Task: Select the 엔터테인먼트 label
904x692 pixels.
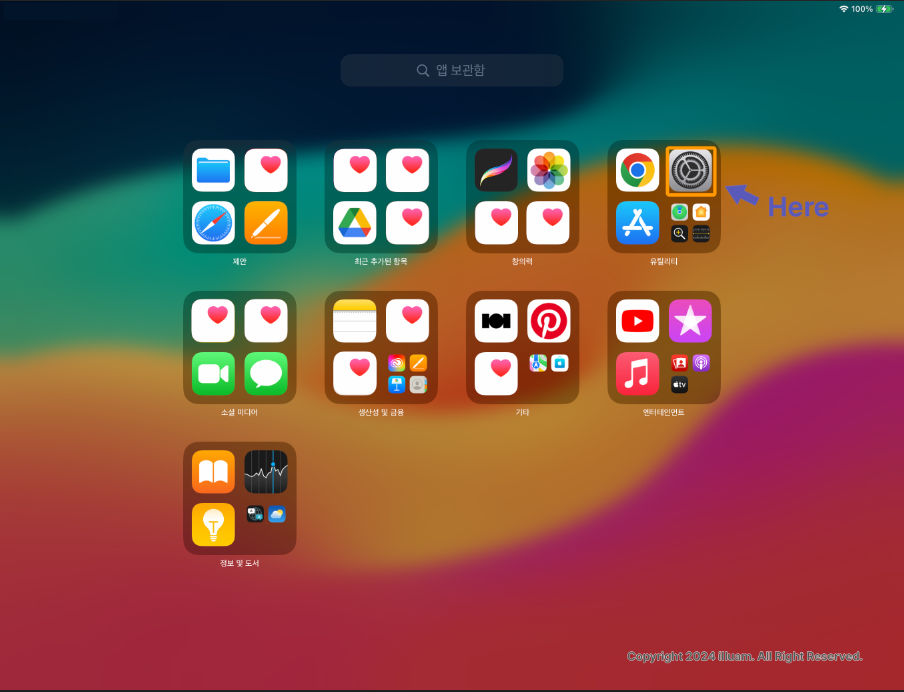Action: coord(664,412)
